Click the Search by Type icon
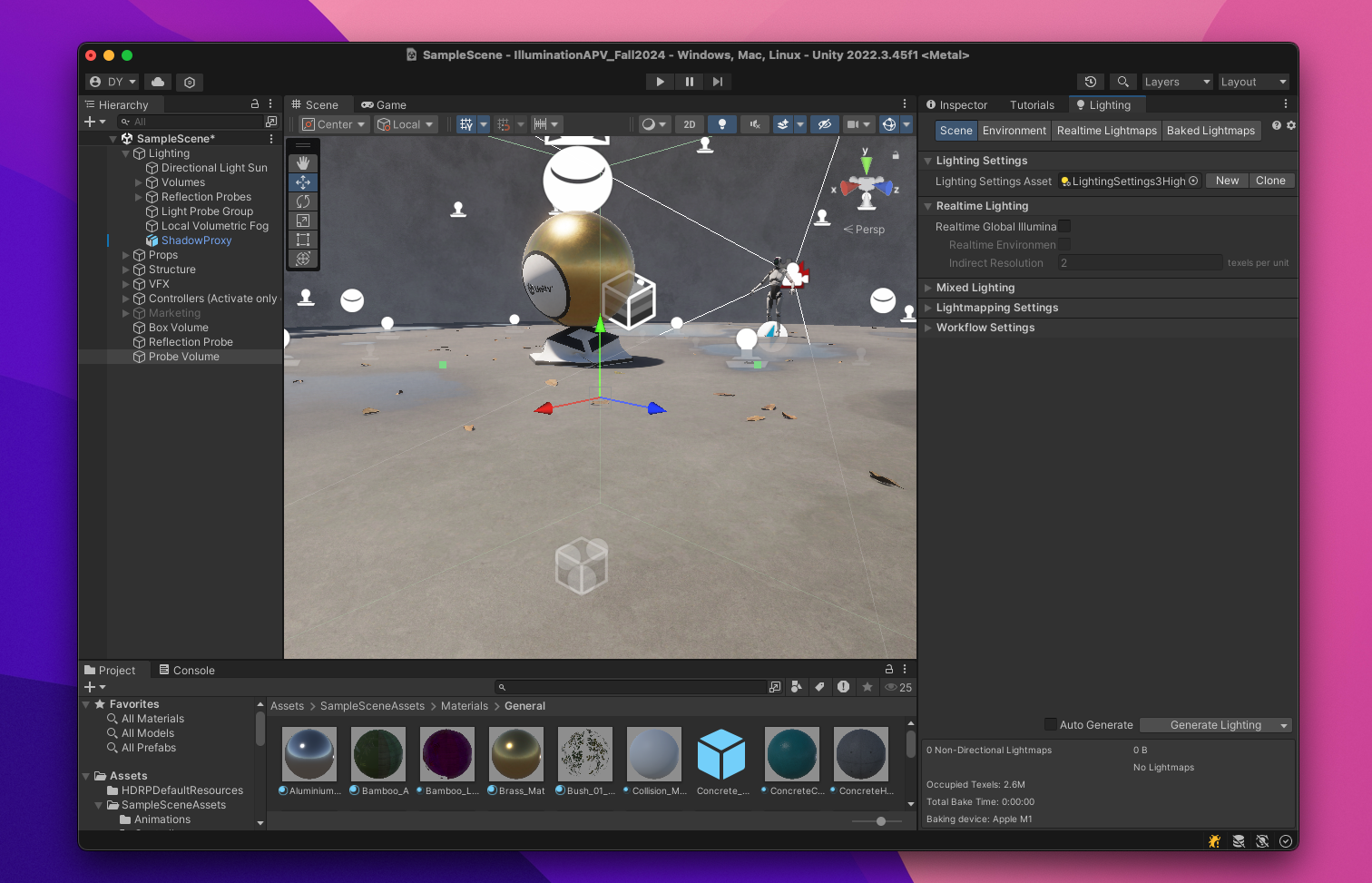 point(796,687)
